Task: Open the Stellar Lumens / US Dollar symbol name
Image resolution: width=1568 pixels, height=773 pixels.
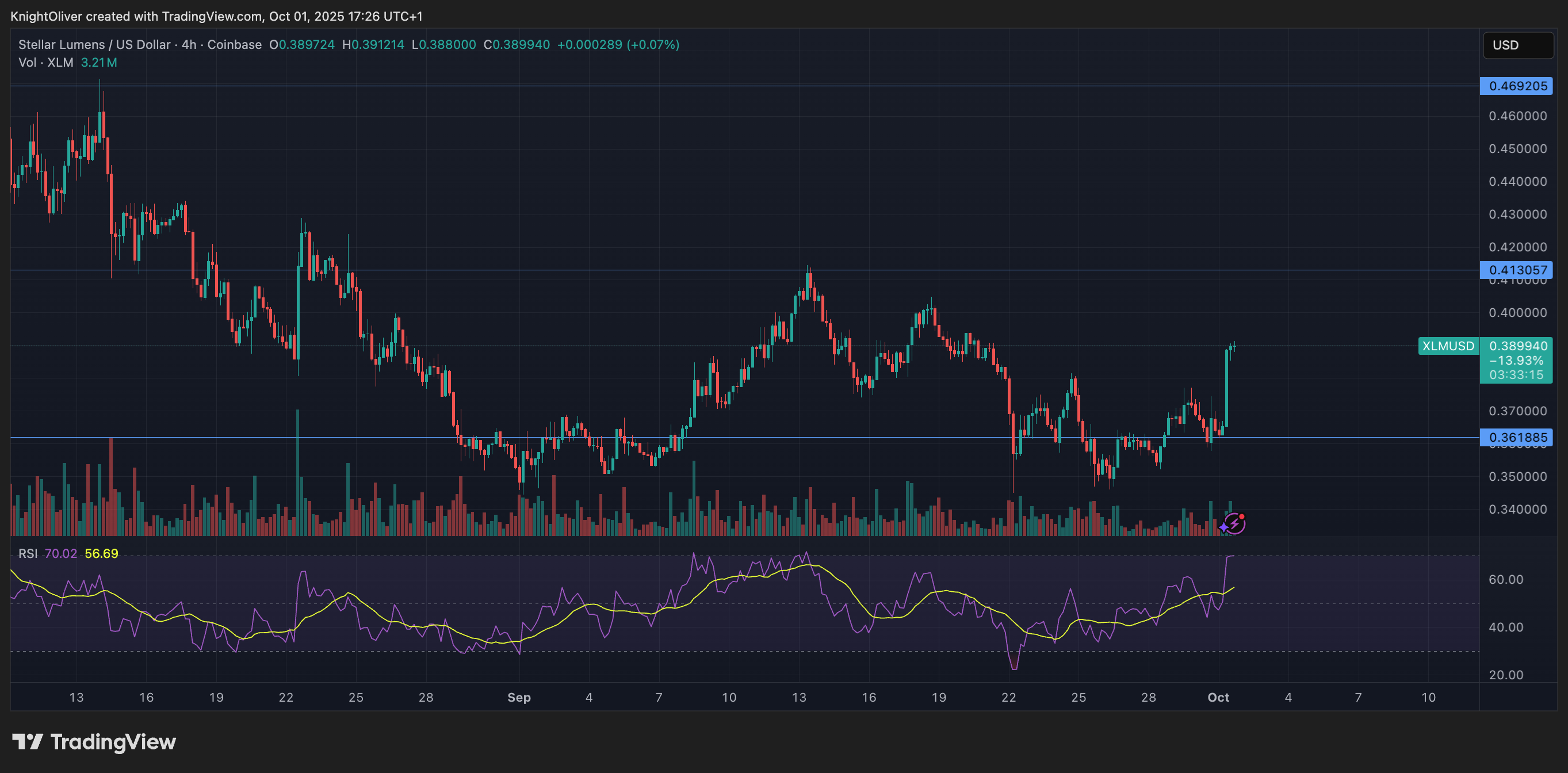Action: [94, 44]
